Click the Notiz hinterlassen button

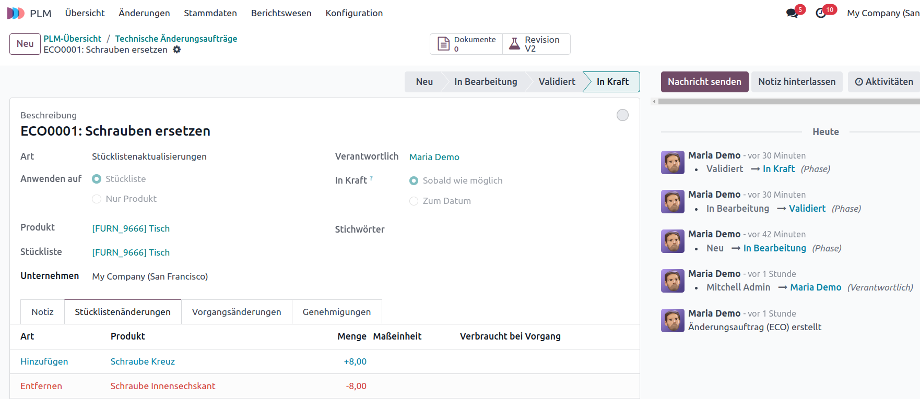point(797,82)
